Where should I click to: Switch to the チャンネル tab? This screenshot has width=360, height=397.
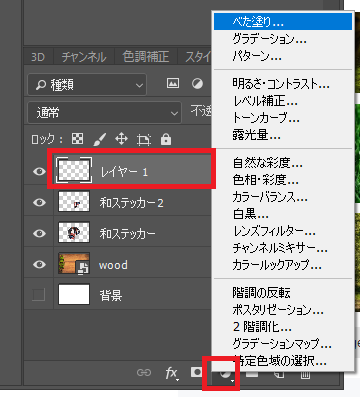[84, 57]
